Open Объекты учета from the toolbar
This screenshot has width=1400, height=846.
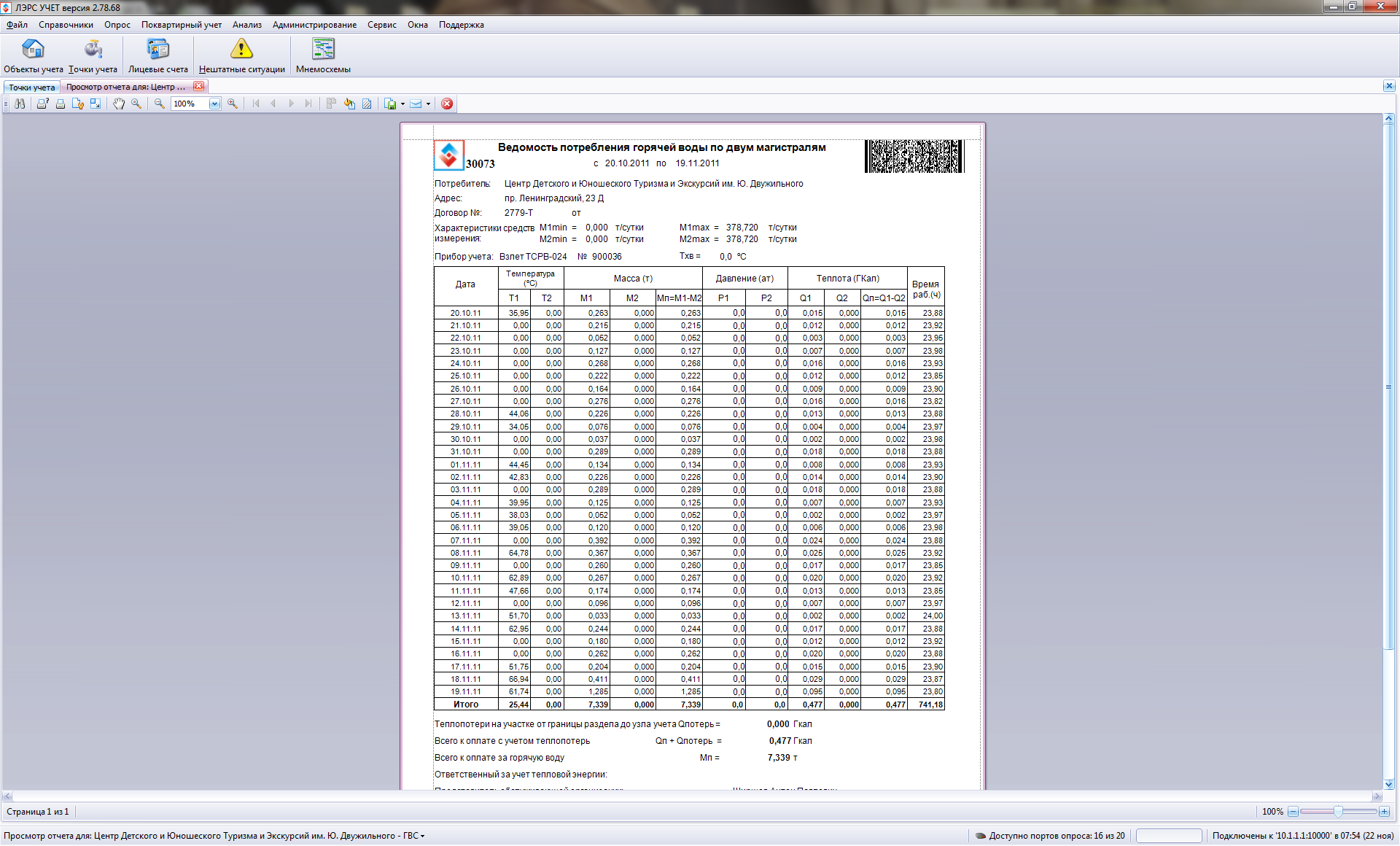33,56
